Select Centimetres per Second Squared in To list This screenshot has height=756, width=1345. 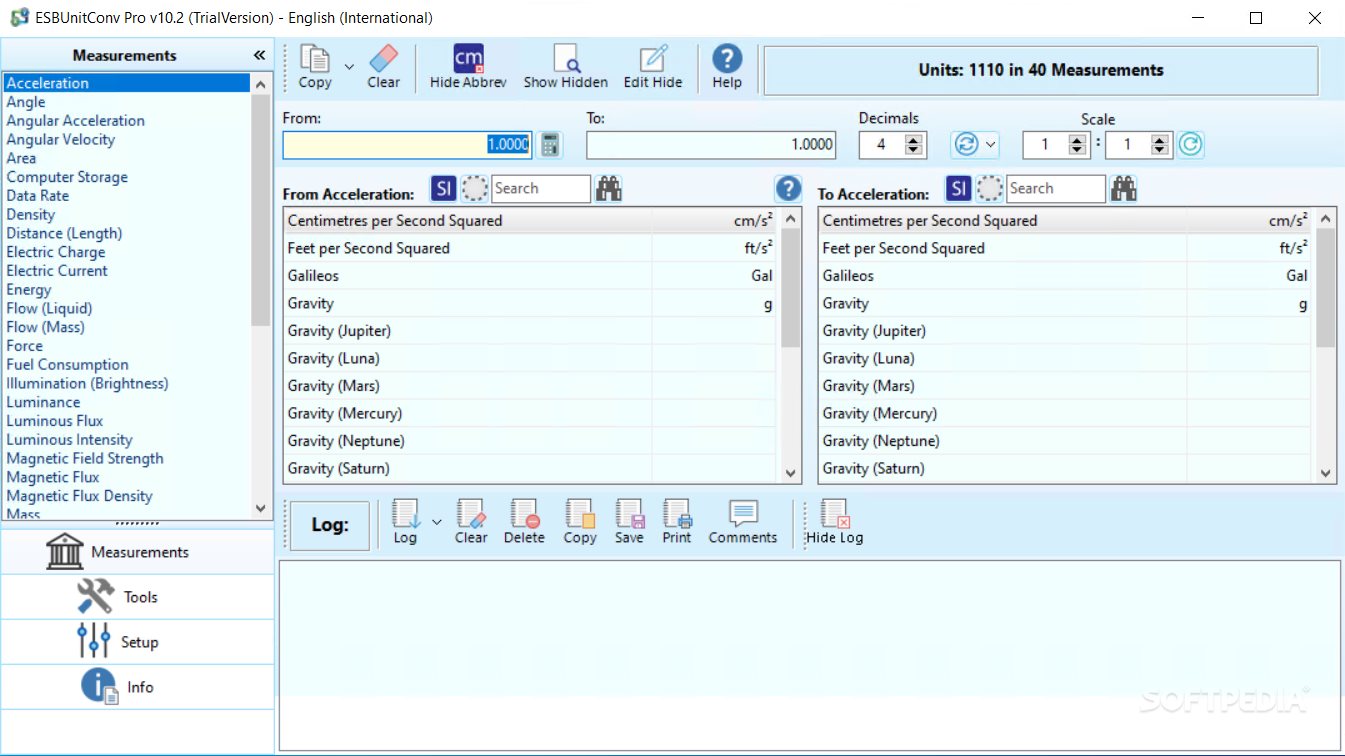(x=1065, y=221)
